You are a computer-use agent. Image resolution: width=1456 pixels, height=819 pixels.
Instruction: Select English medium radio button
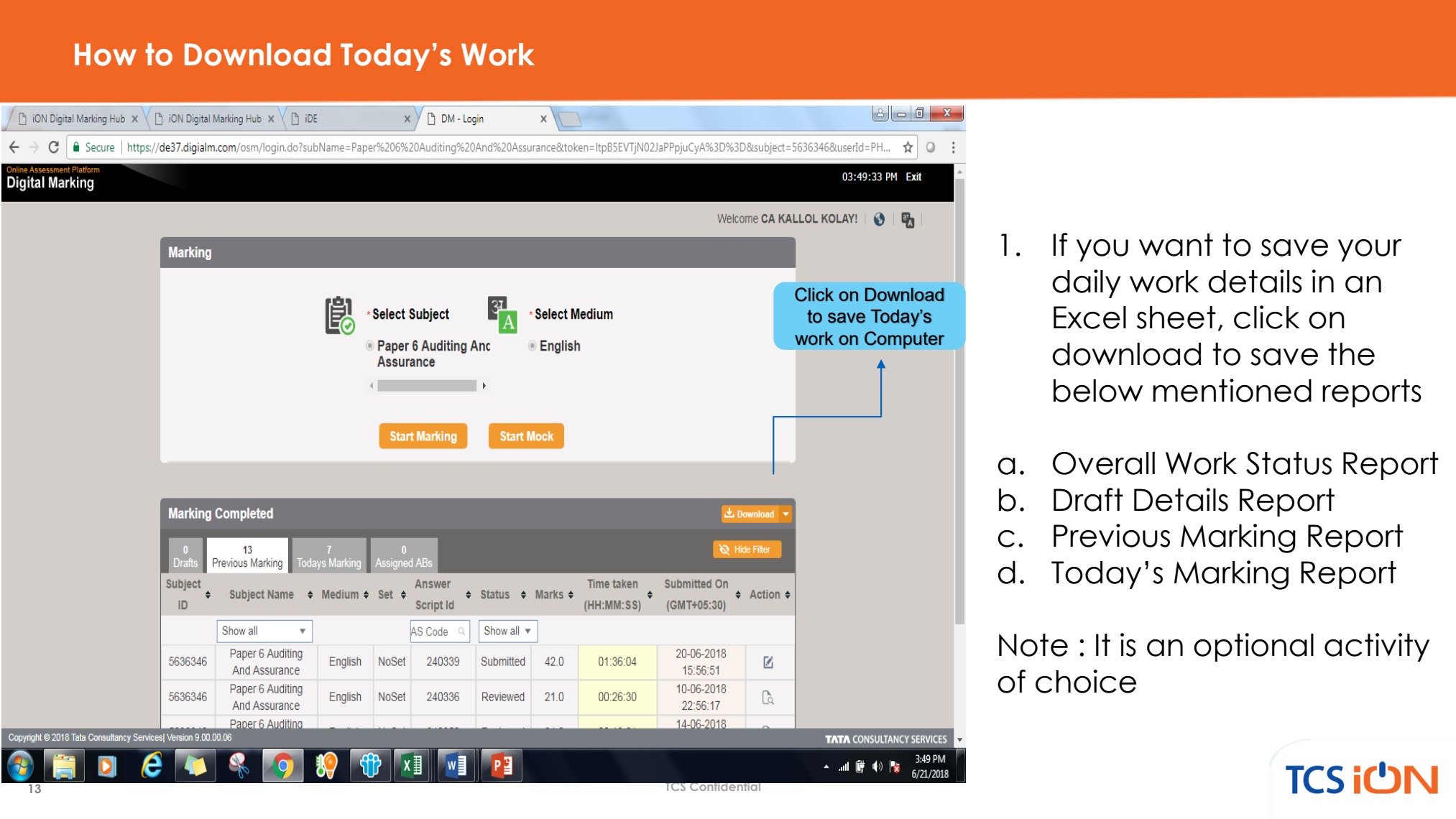point(532,346)
